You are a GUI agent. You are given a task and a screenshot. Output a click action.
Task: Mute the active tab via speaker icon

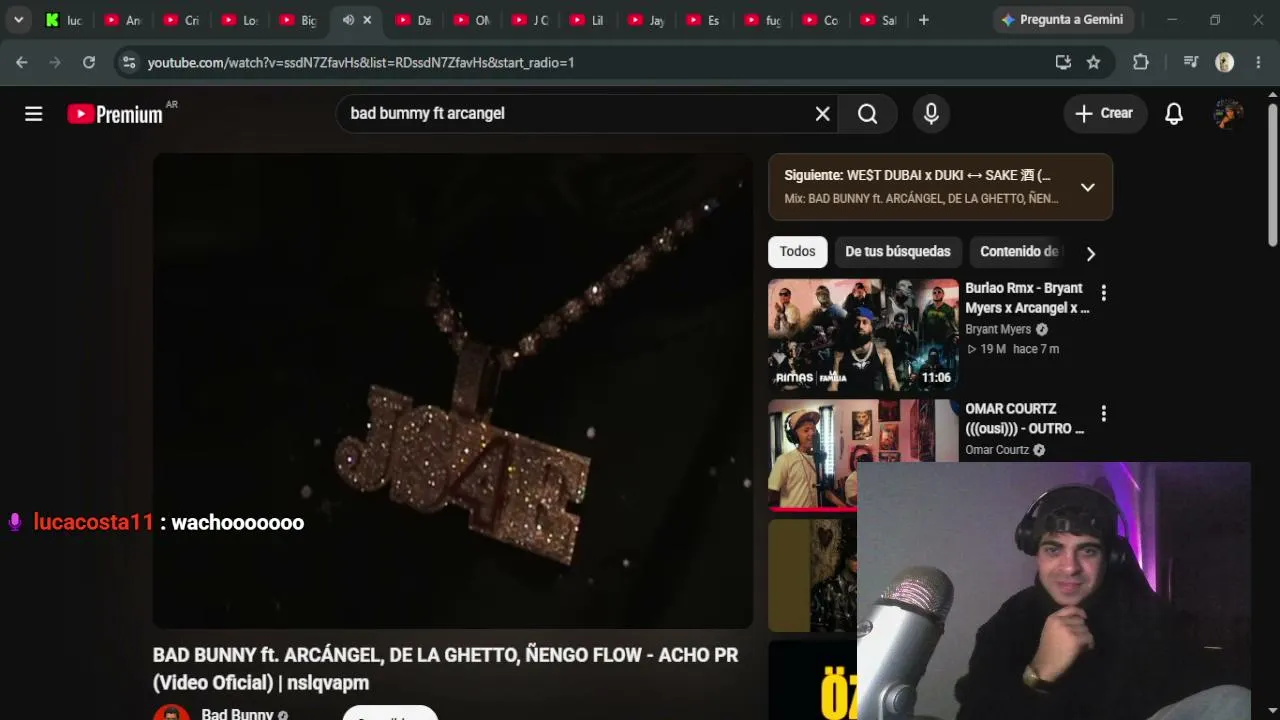point(348,20)
